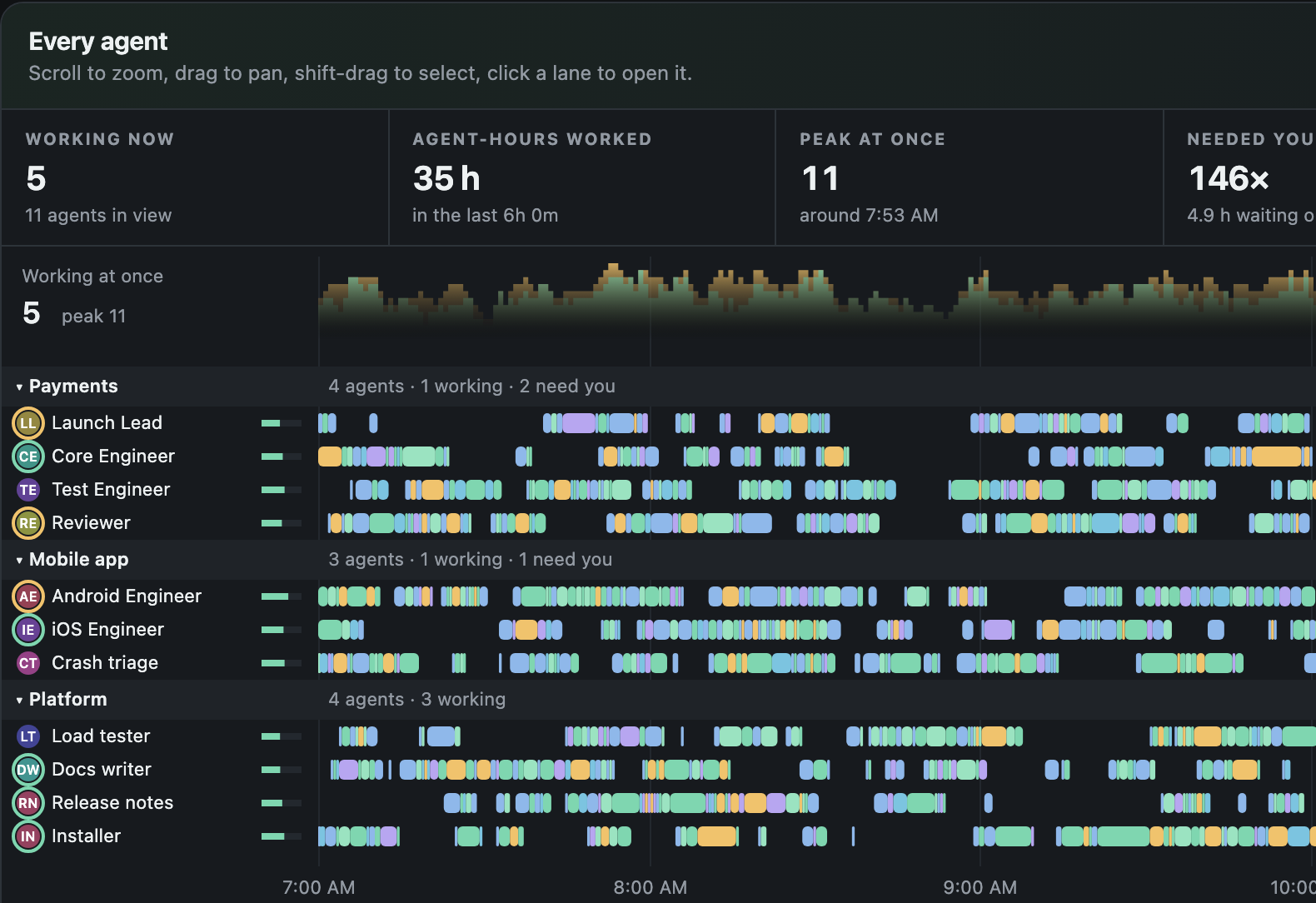Click the Installer activity meter bar
Viewport: 1316px width, 903px height.
(x=282, y=836)
